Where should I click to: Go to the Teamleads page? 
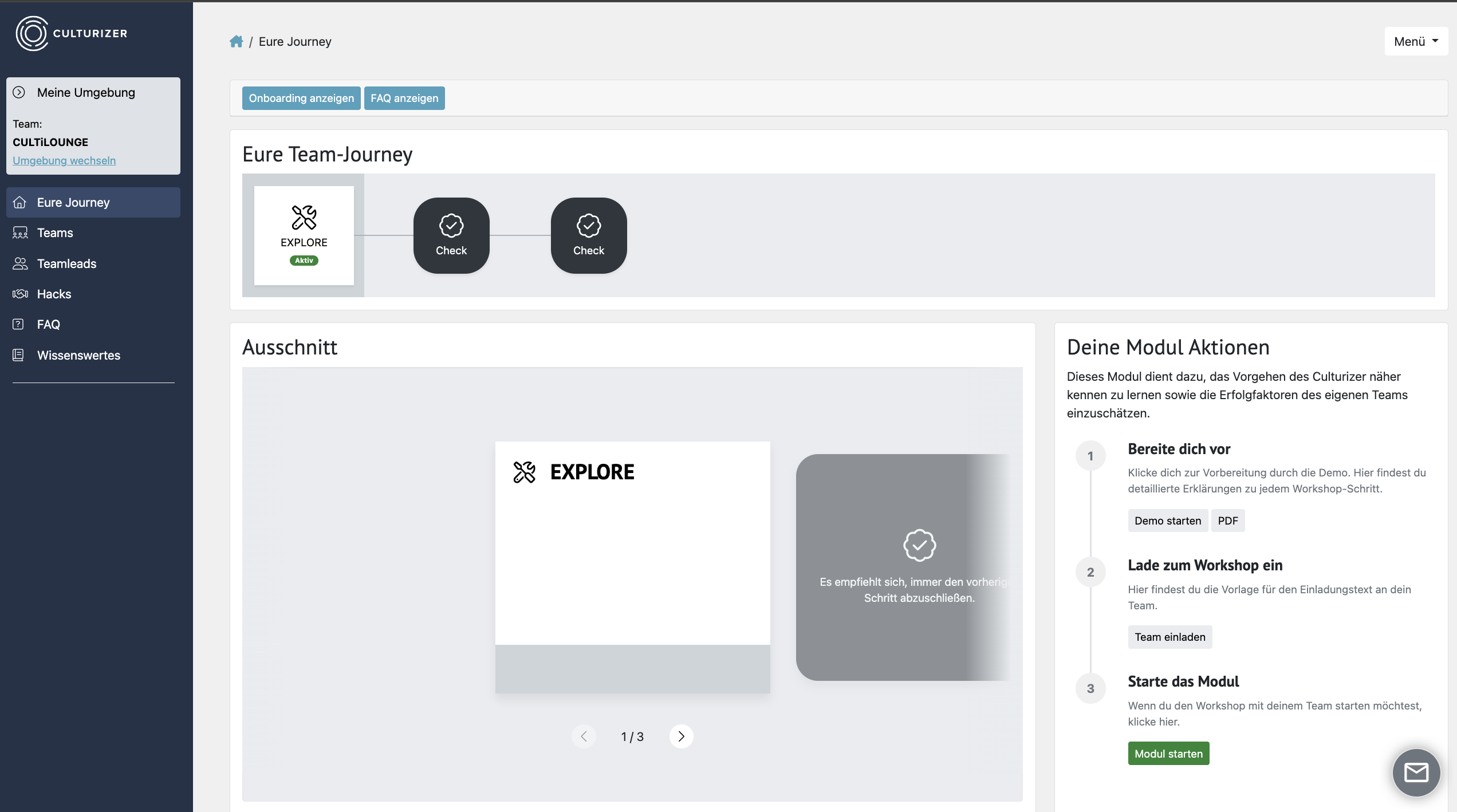coord(66,263)
